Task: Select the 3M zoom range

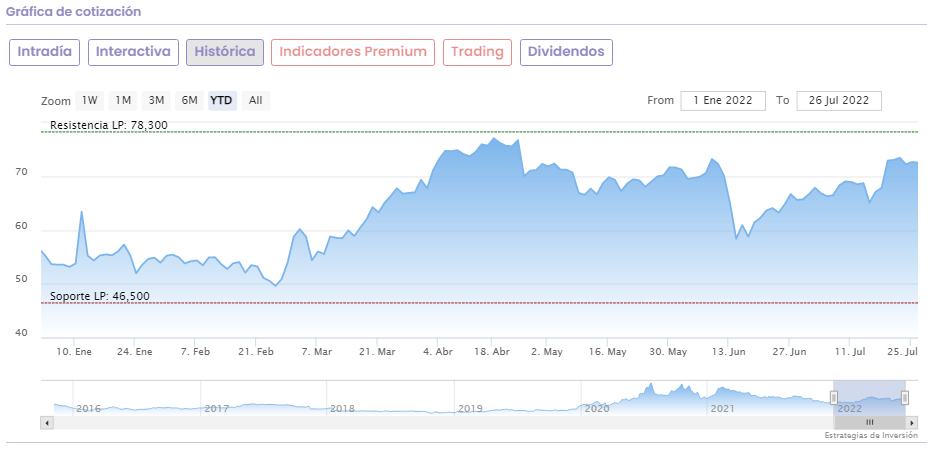Action: [156, 100]
